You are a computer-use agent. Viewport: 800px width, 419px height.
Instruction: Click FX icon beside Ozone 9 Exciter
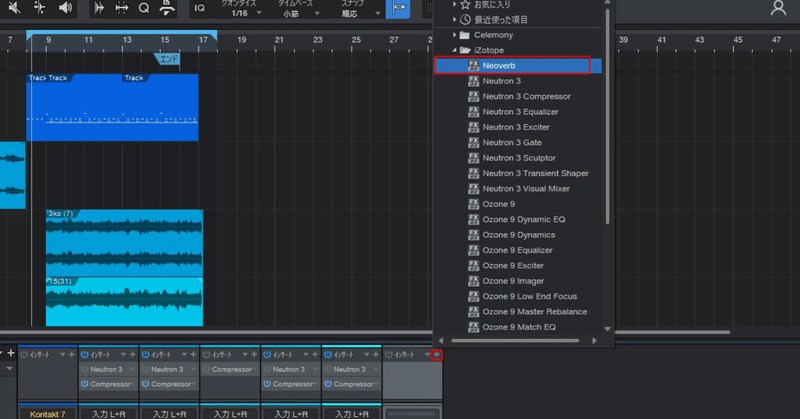pos(473,265)
